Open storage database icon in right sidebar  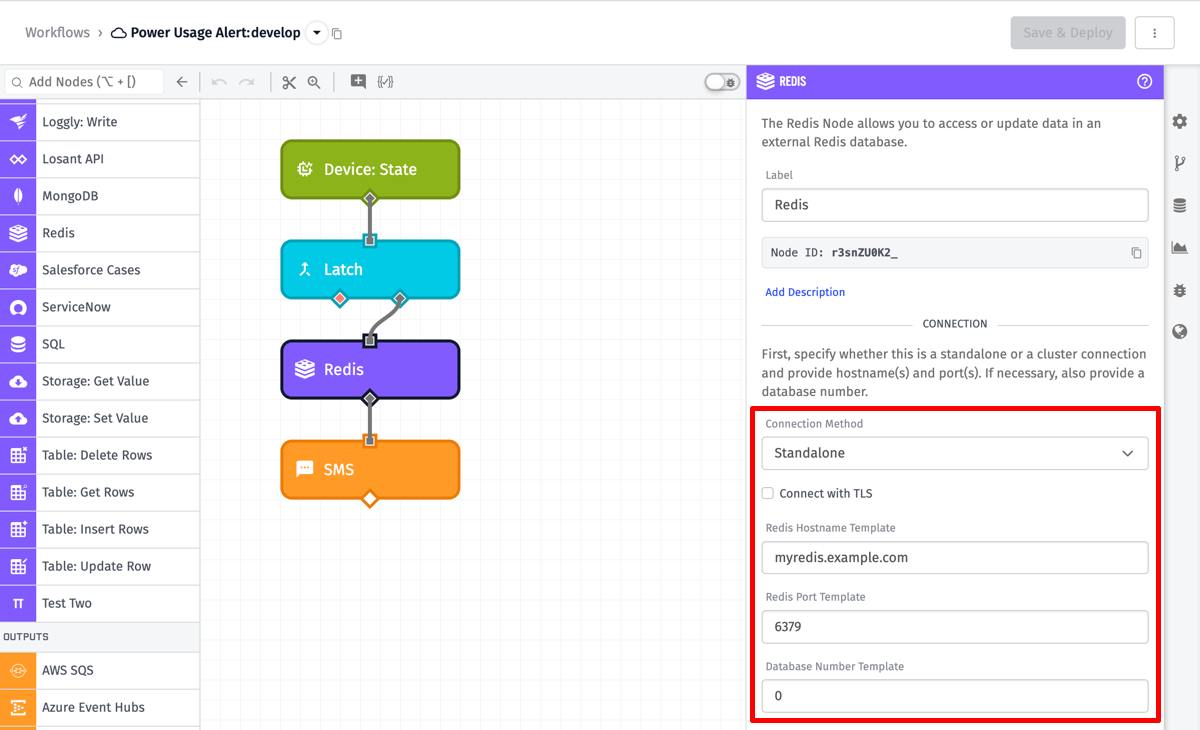pyautogui.click(x=1180, y=205)
